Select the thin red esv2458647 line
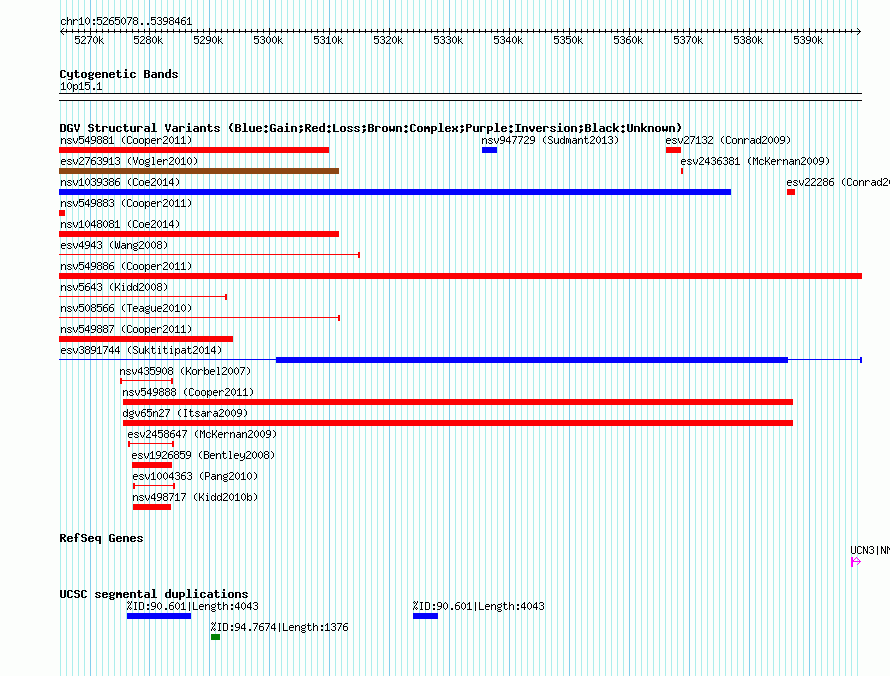890x676 pixels. click(x=151, y=444)
